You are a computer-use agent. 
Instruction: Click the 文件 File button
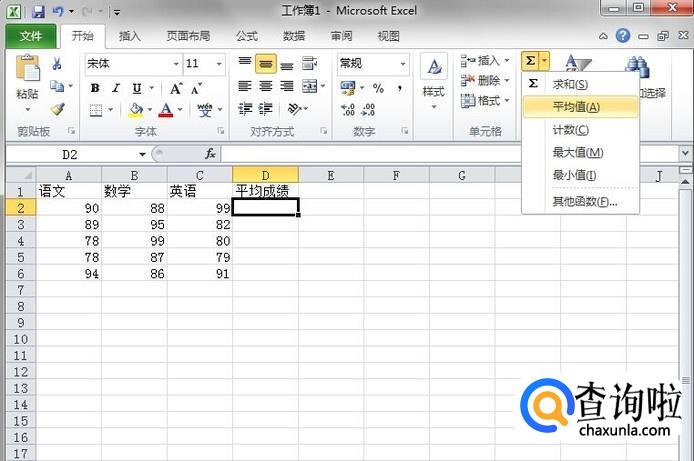[31, 36]
